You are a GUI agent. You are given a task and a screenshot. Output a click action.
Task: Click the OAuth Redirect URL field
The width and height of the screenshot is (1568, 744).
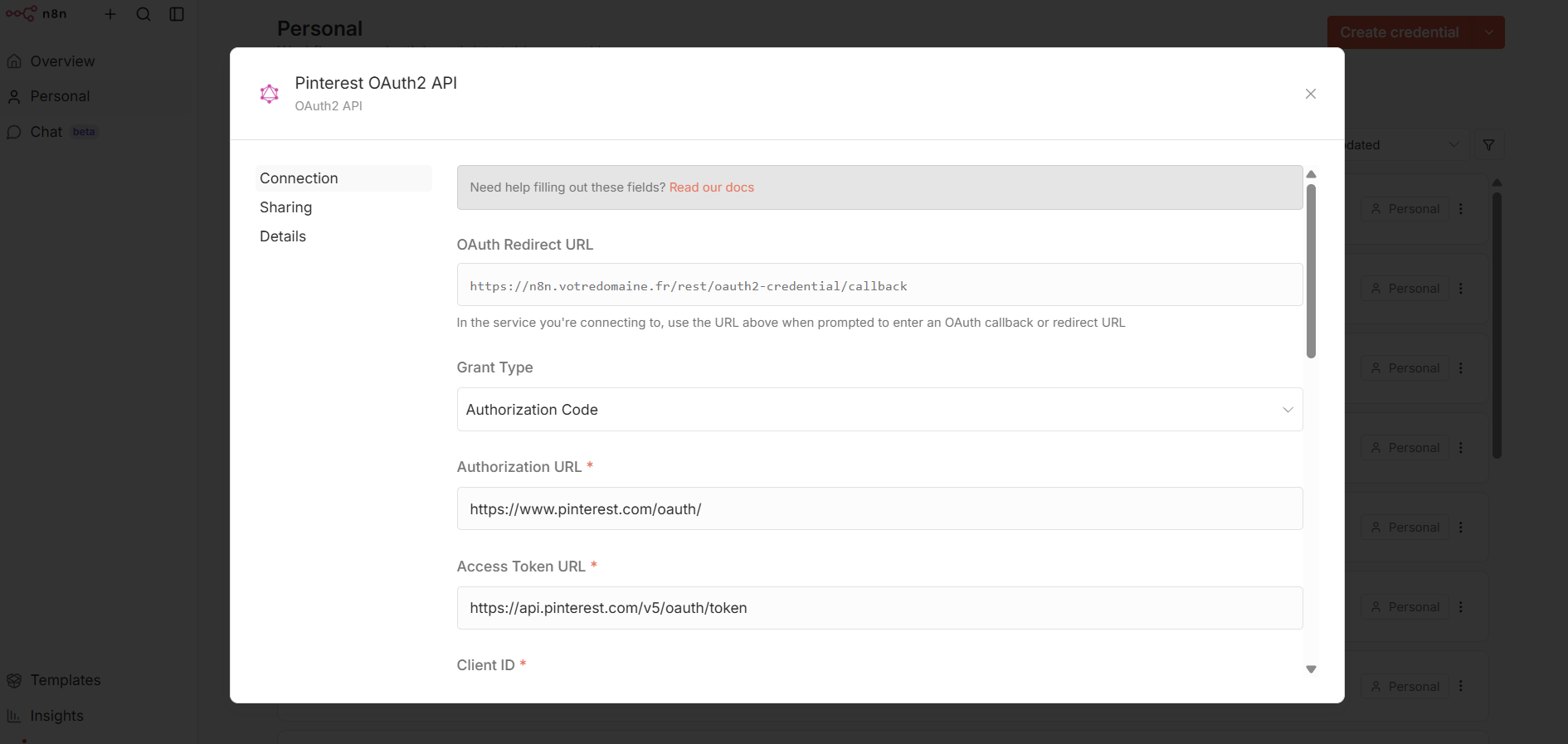[x=879, y=284]
